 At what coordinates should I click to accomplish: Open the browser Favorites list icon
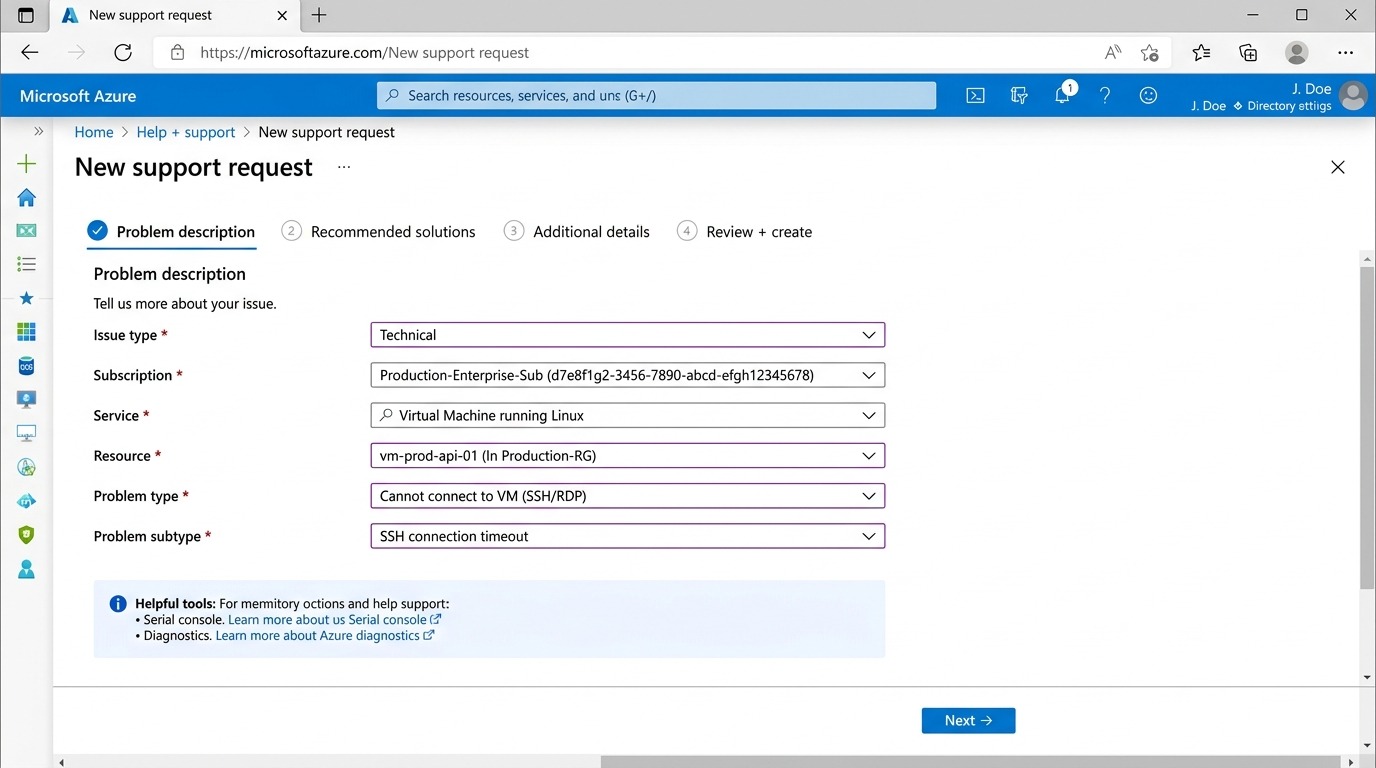tap(1201, 53)
